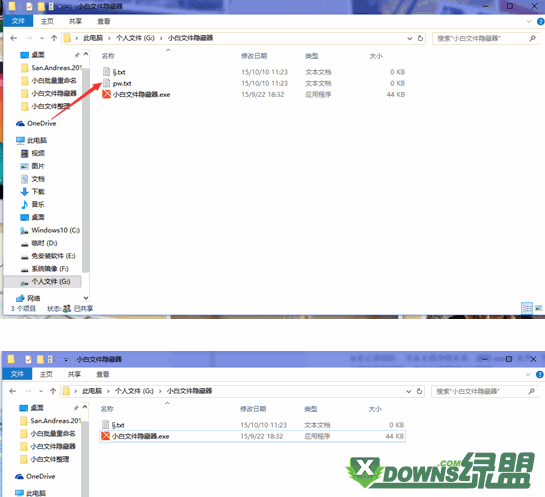The image size is (545, 497).
Task: Click the back arrow in the upper window
Action: [x=14, y=38]
